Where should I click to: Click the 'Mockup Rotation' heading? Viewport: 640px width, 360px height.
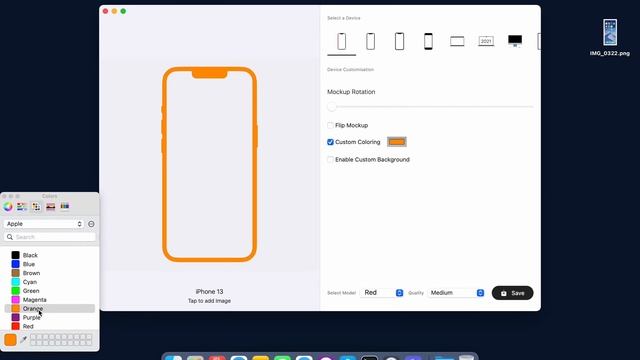(351, 92)
